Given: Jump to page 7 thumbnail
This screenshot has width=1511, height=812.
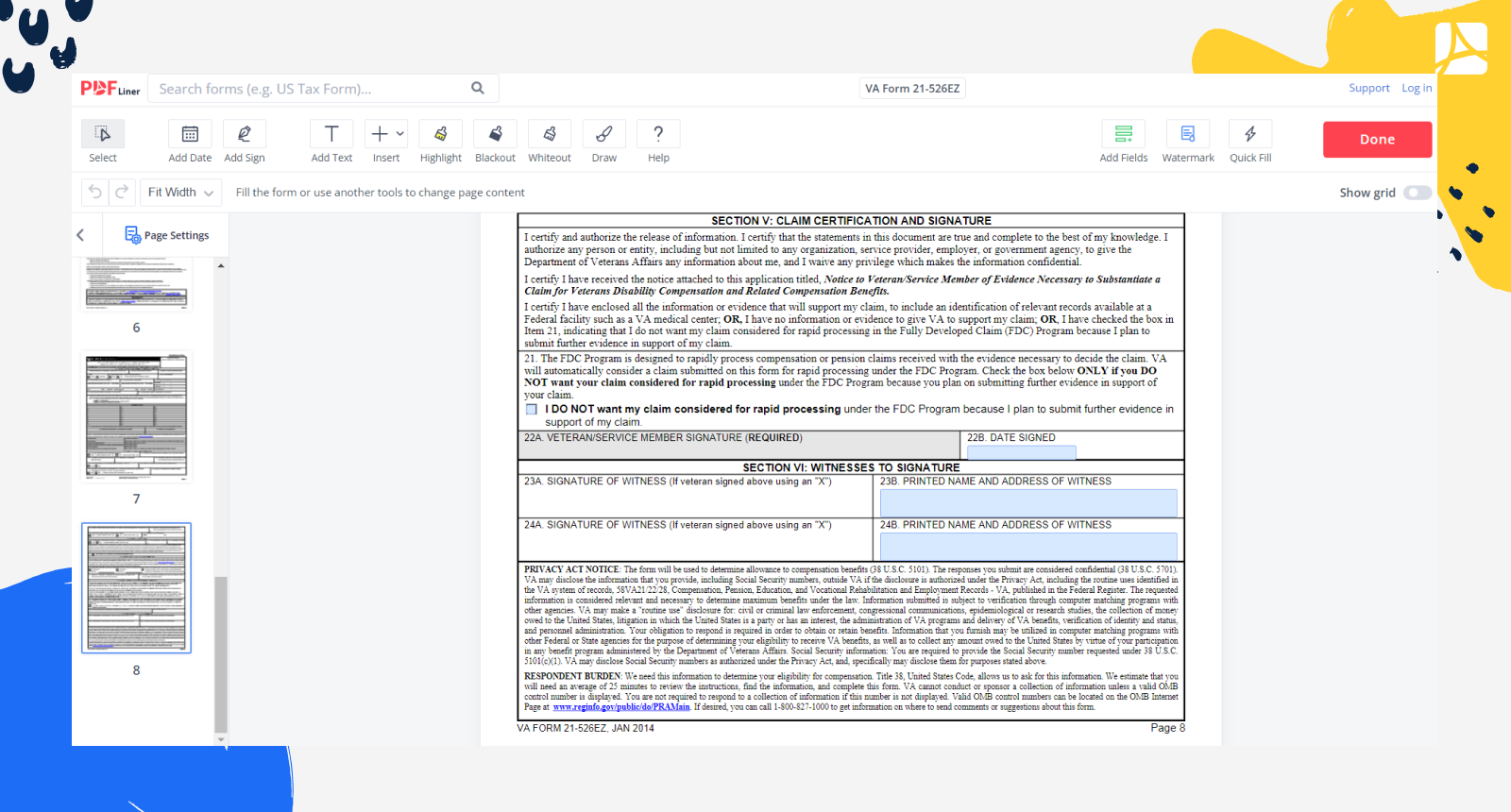Looking at the screenshot, I should tap(136, 417).
